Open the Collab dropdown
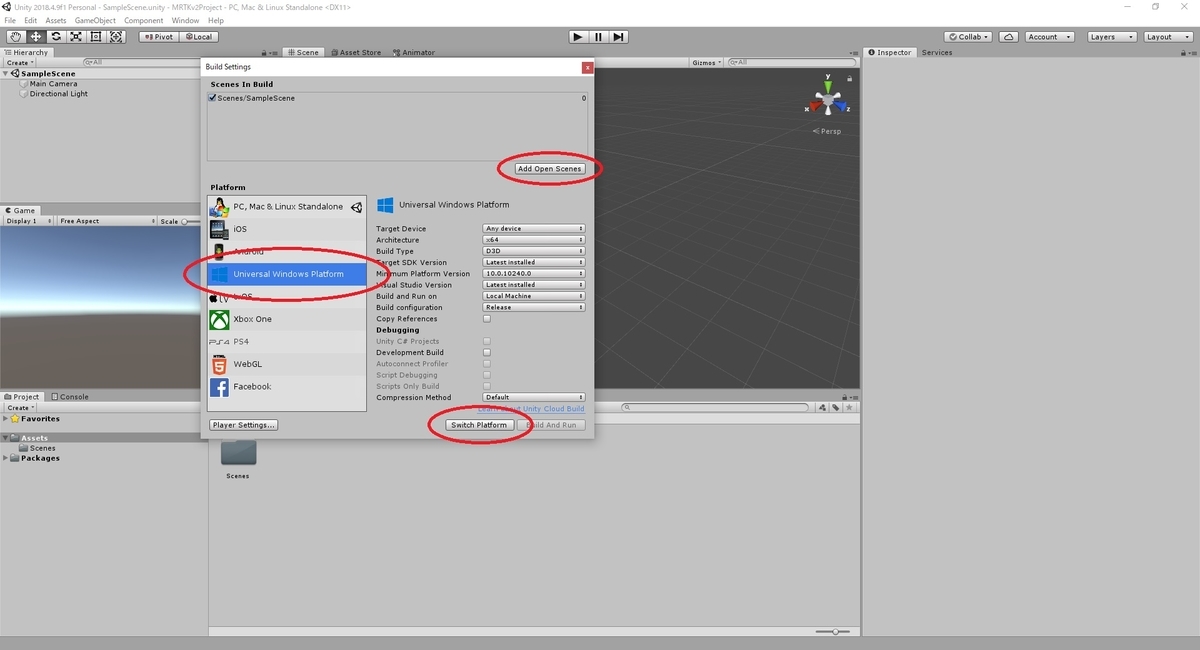 click(968, 37)
